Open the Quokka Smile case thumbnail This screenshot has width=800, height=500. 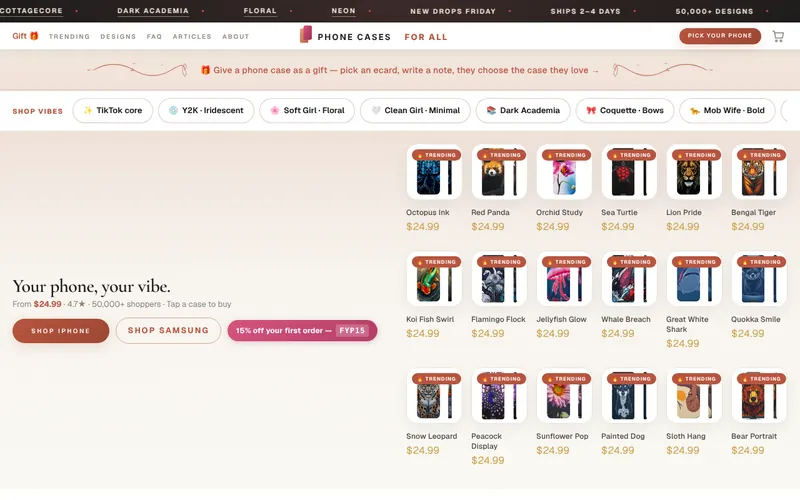point(759,279)
